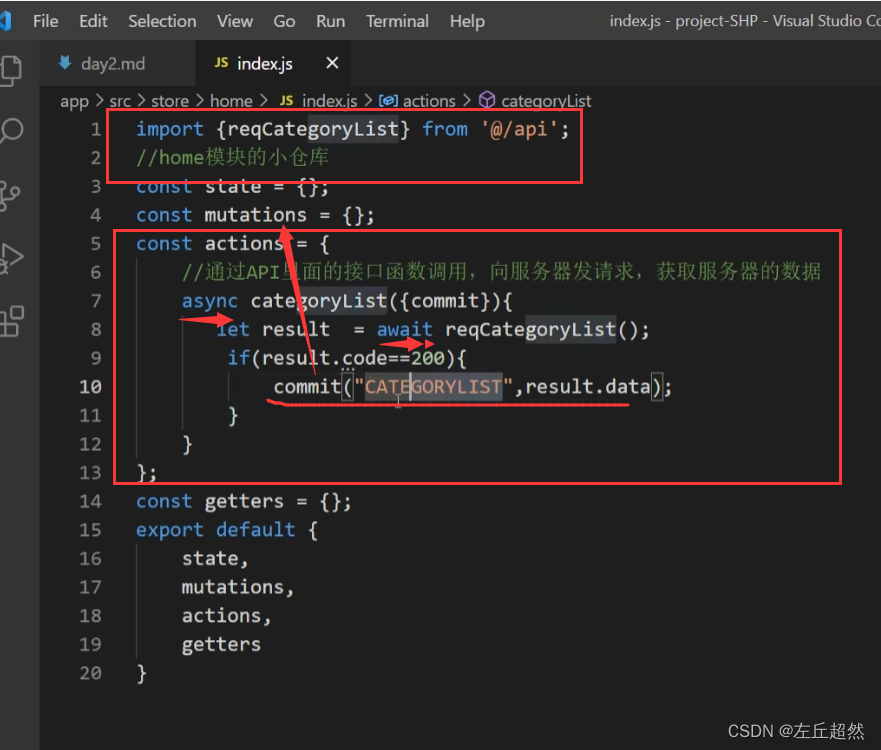Click 'await' keyword on line 8

pyautogui.click(x=405, y=330)
